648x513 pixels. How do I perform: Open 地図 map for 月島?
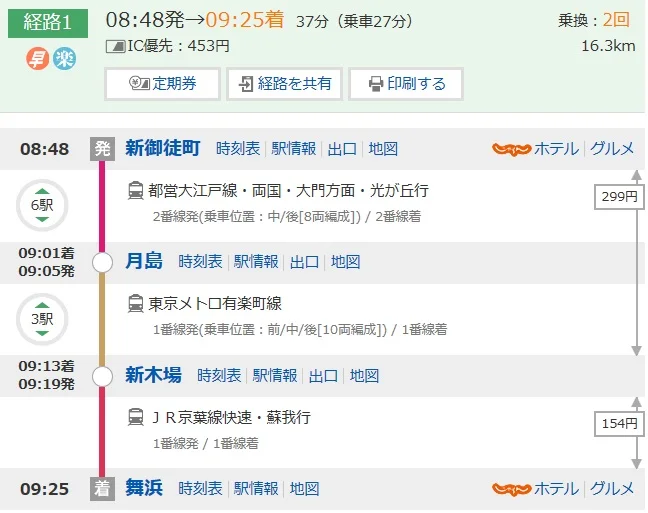point(345,262)
